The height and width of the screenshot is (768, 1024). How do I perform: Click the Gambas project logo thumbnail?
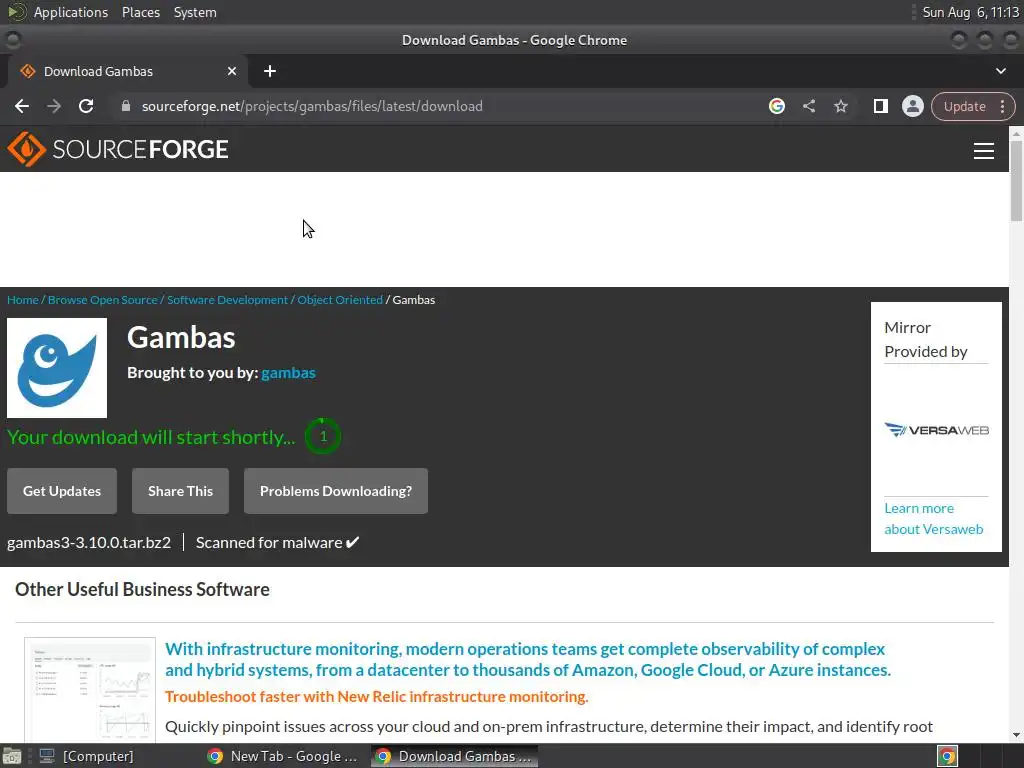pos(57,368)
